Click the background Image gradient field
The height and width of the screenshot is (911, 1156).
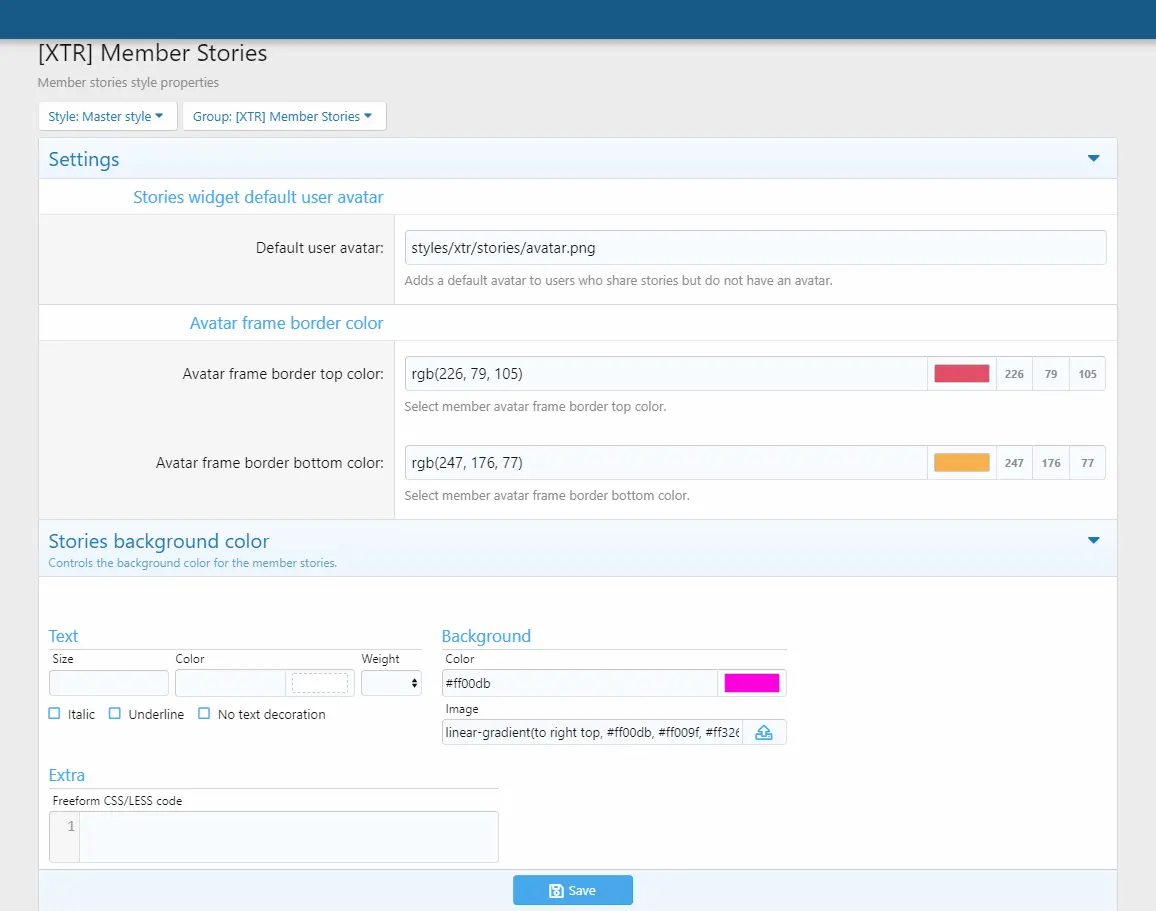(x=592, y=732)
